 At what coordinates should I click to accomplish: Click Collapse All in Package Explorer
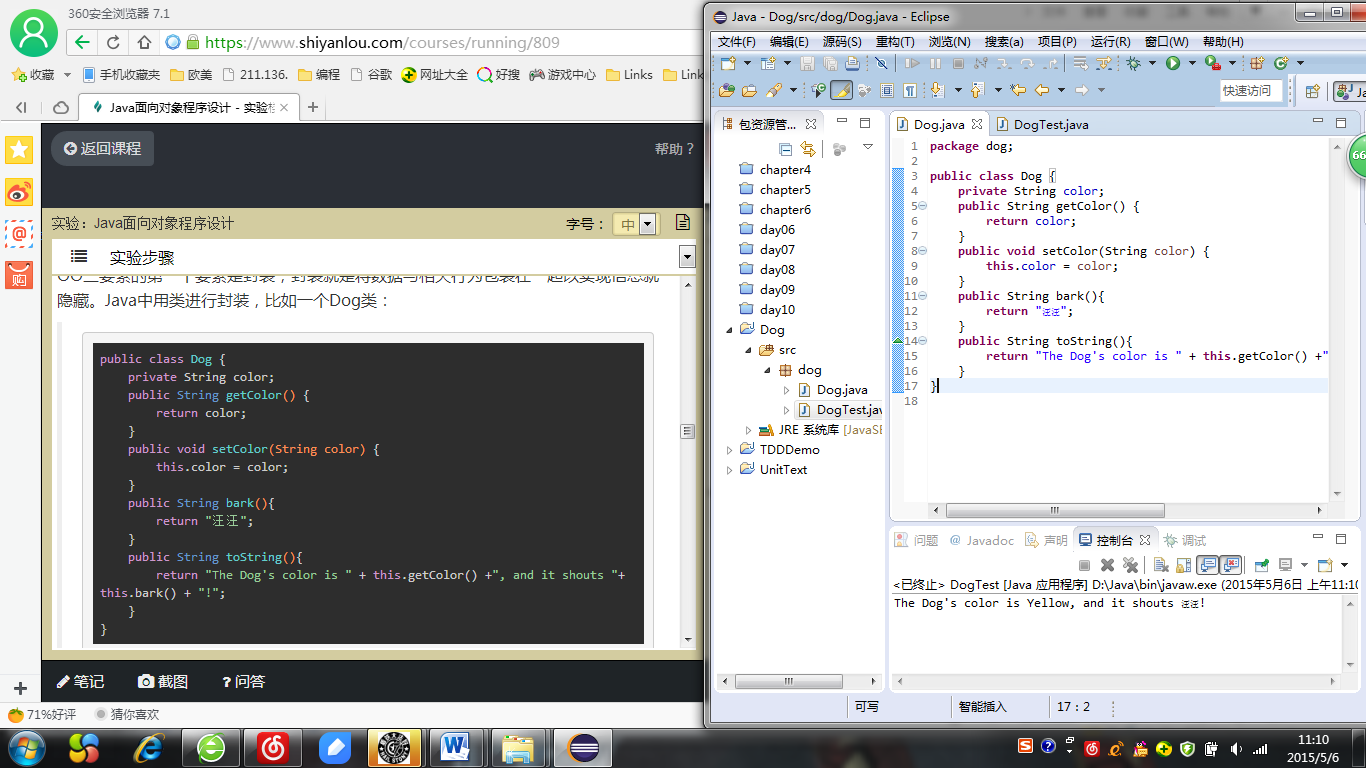[x=785, y=149]
